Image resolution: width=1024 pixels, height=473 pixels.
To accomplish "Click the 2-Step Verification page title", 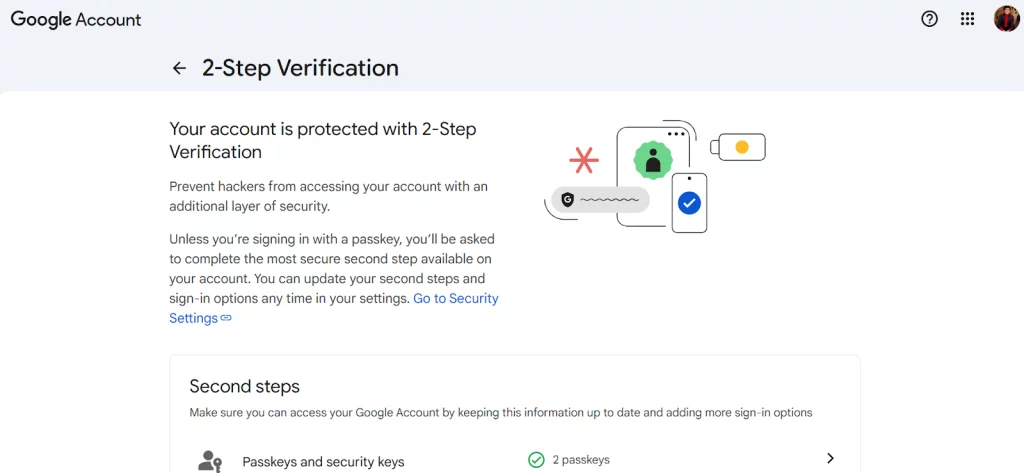I will click(300, 68).
